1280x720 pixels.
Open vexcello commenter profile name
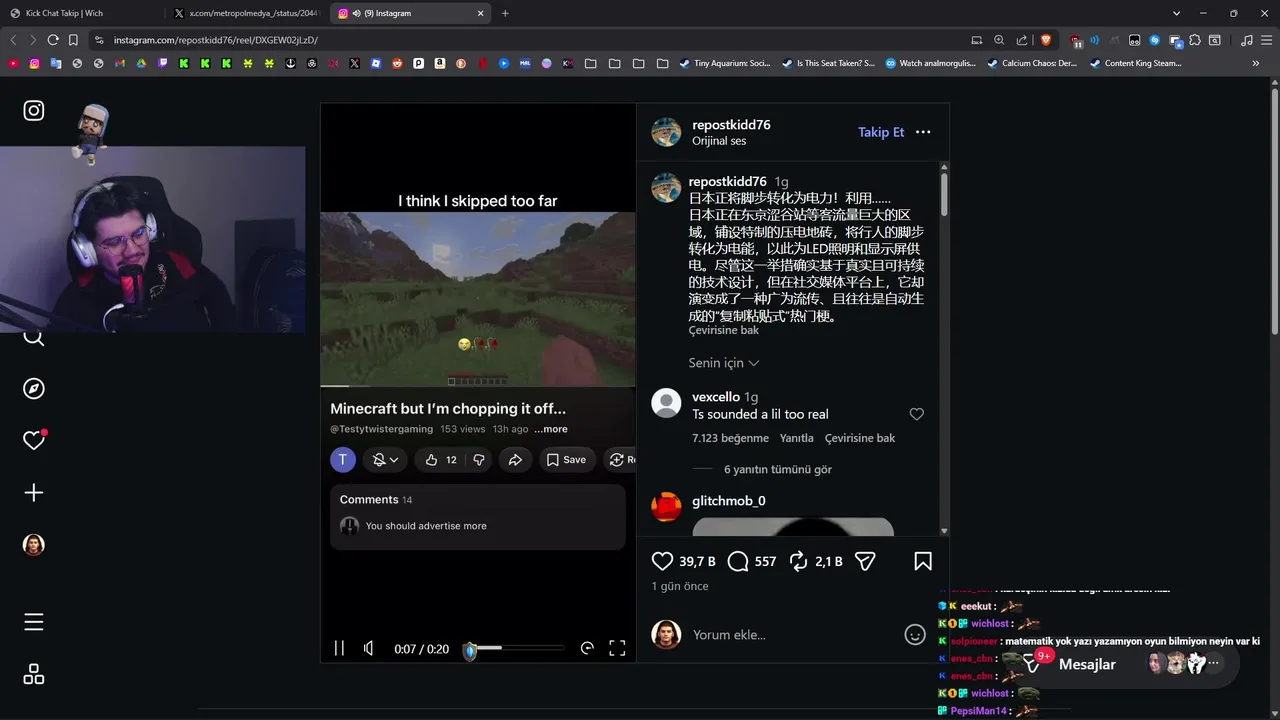(x=716, y=397)
